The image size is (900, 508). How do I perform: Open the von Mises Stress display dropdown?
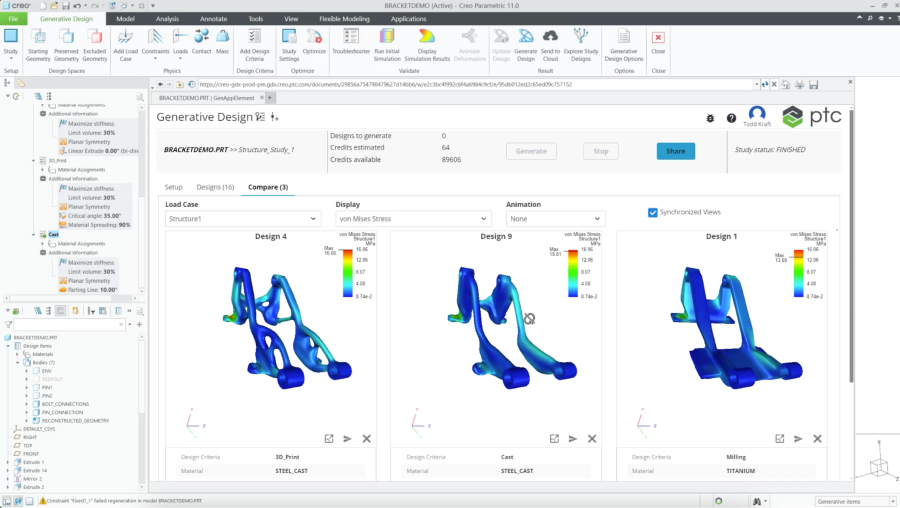pos(414,218)
